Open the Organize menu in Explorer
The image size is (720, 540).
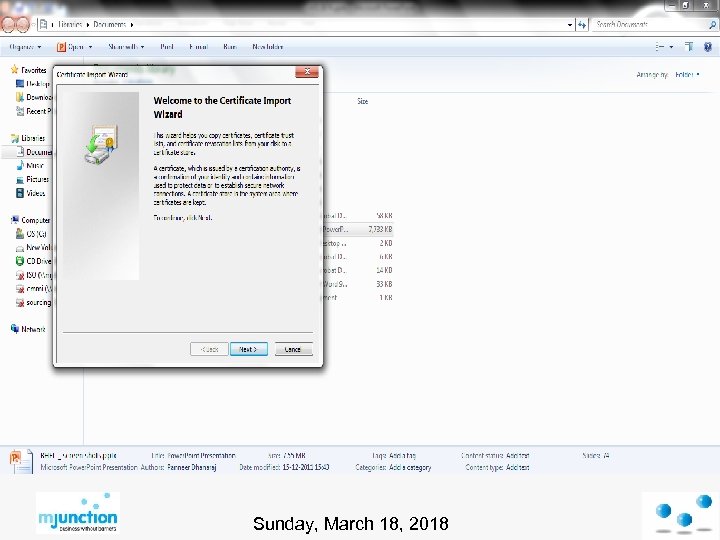tap(25, 47)
